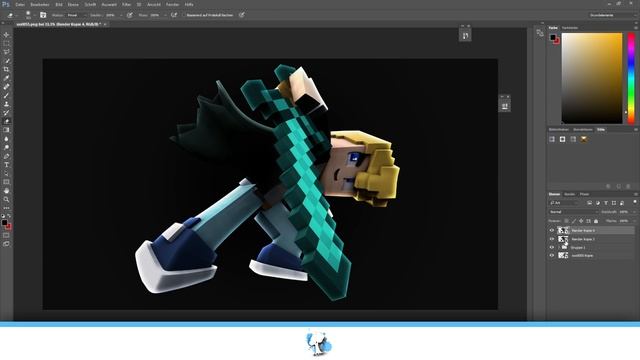Image resolution: width=640 pixels, height=360 pixels.
Task: Select the History Brush tool
Action: (x=6, y=113)
